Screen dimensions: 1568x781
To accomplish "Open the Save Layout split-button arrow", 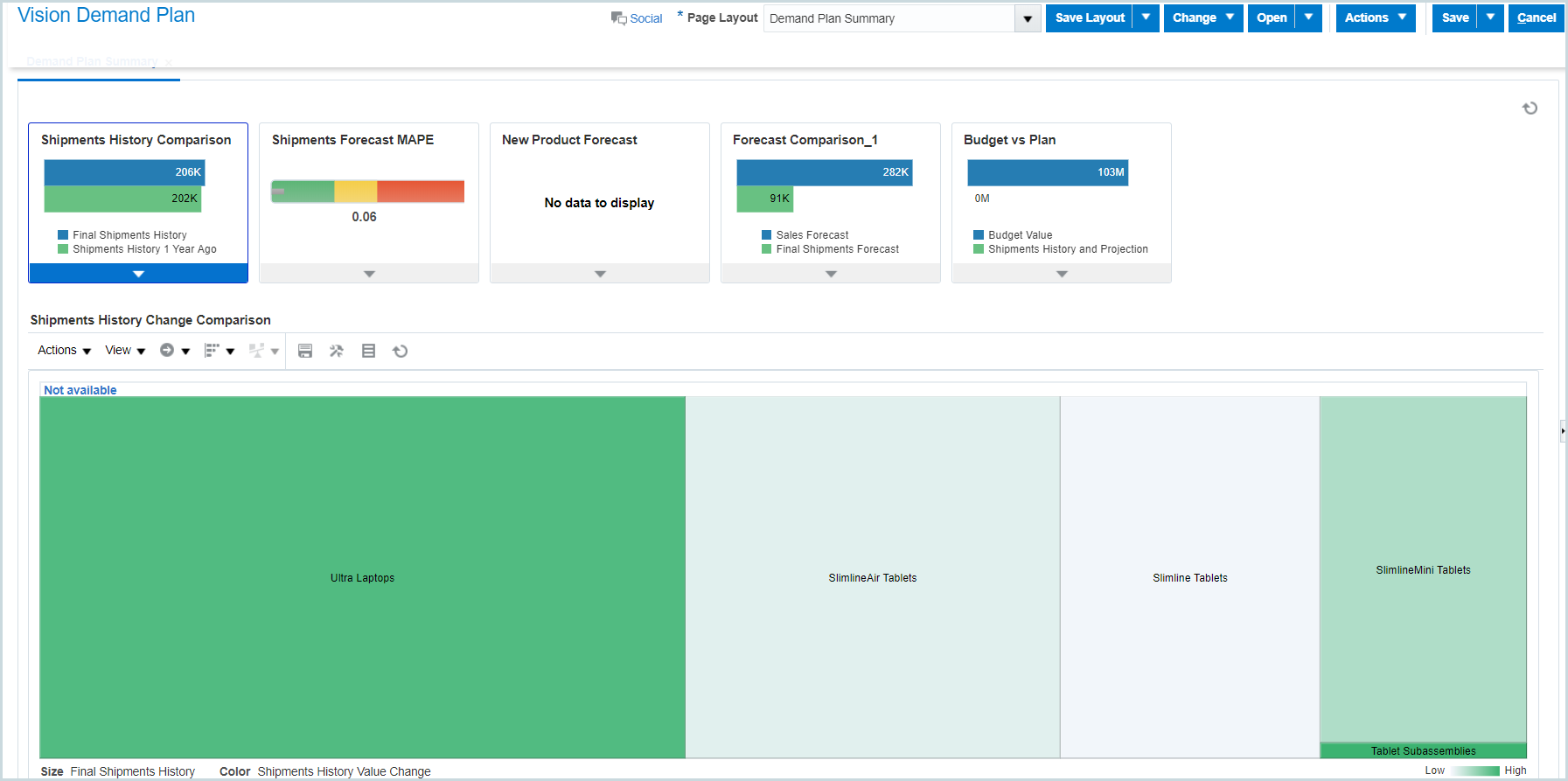I will (1146, 17).
